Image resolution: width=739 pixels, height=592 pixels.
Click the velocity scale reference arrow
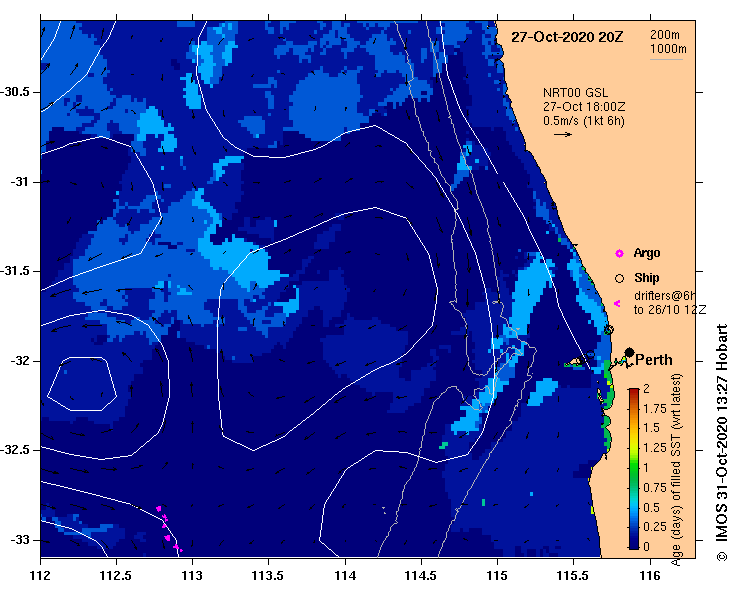coord(563,134)
